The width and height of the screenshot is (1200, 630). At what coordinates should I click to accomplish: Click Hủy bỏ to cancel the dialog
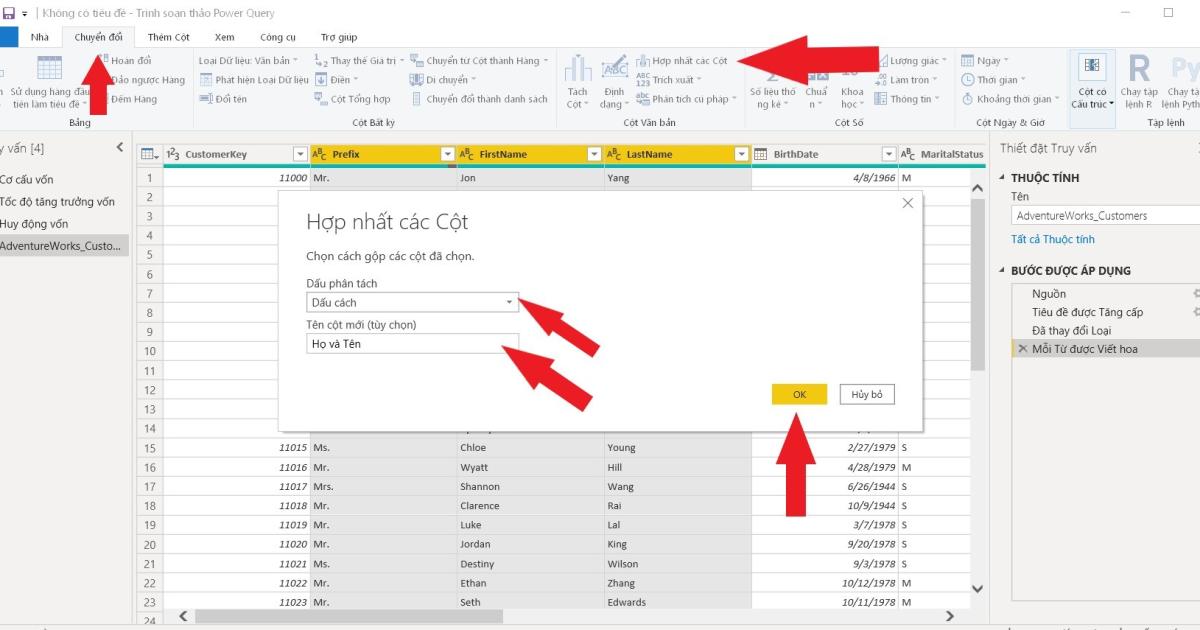tap(866, 394)
